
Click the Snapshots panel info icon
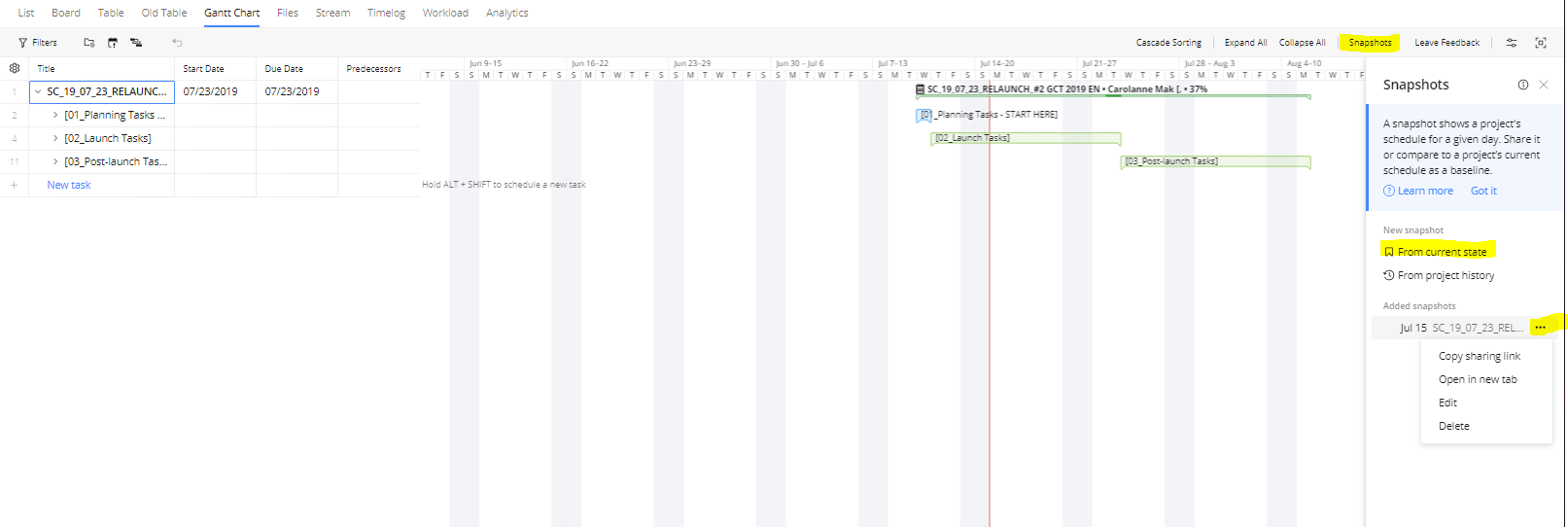click(x=1523, y=85)
